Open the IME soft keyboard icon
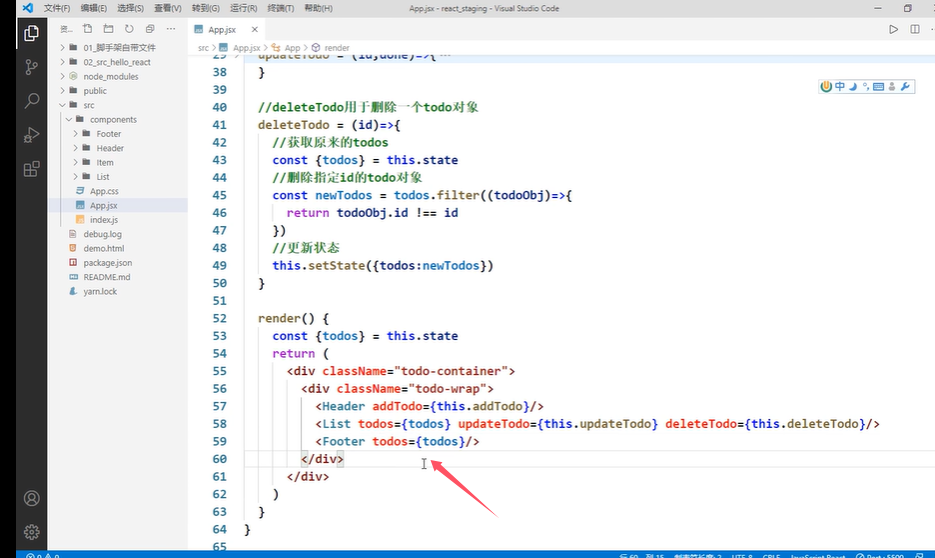The image size is (935, 558). [x=878, y=86]
